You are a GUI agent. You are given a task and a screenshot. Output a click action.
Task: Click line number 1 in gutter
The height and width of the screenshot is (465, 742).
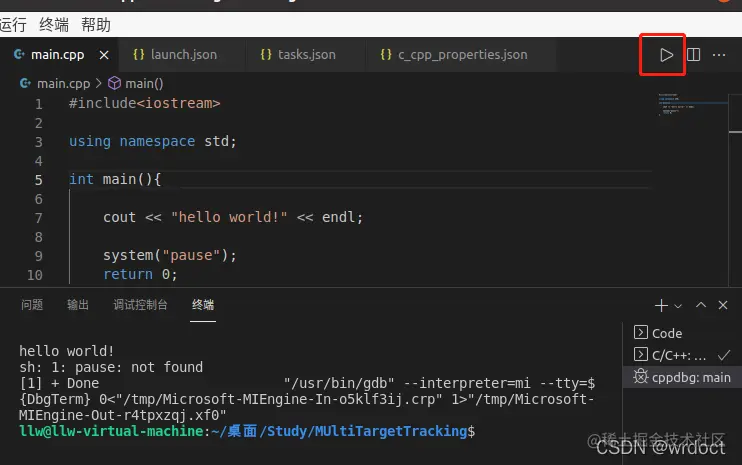click(38, 104)
